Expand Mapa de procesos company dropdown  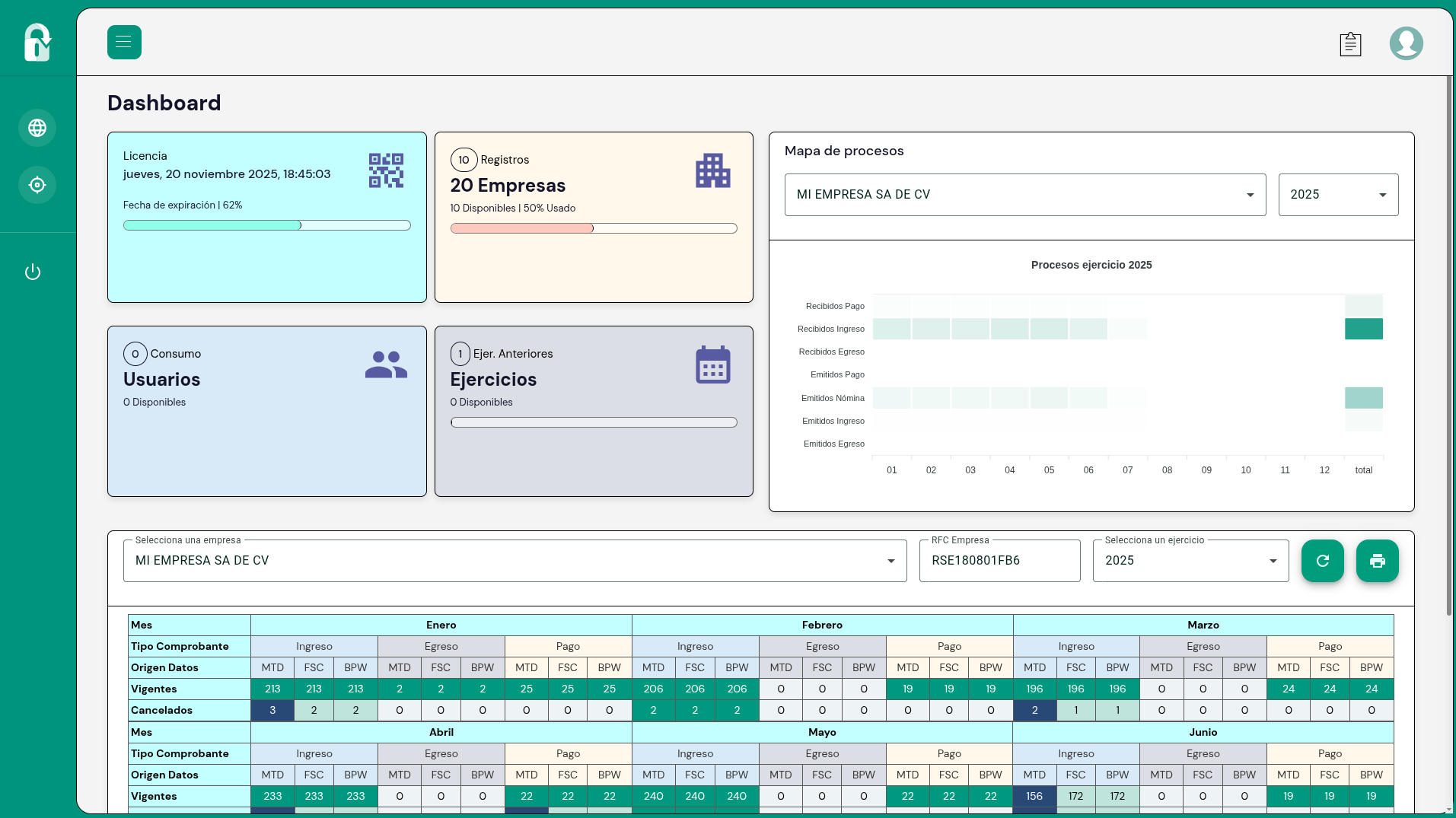point(1024,195)
